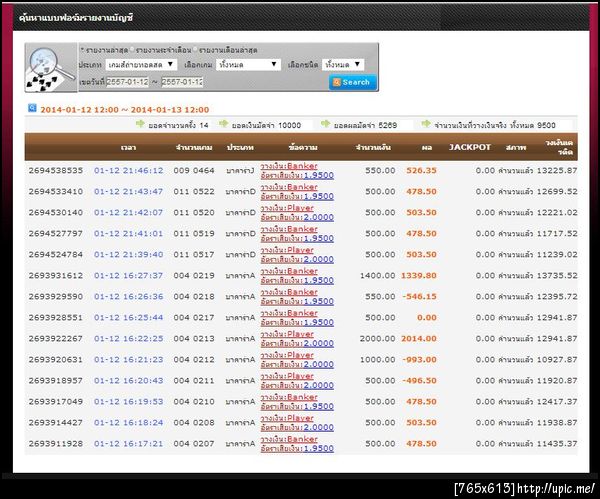The height and width of the screenshot is (499, 600).
Task: Click the end date field after the tilde
Action: (x=182, y=82)
